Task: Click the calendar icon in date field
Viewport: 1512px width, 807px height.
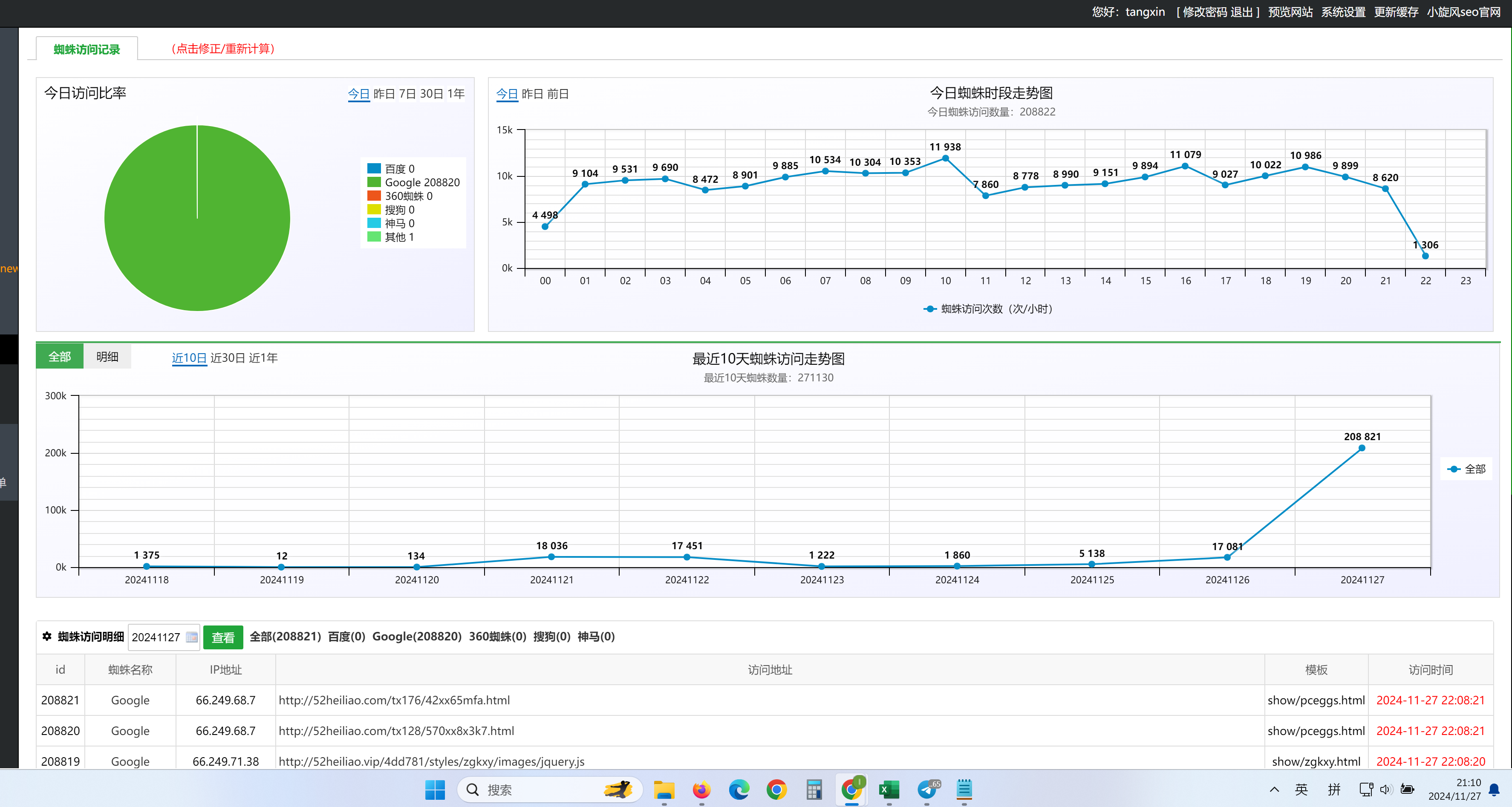Action: tap(191, 637)
